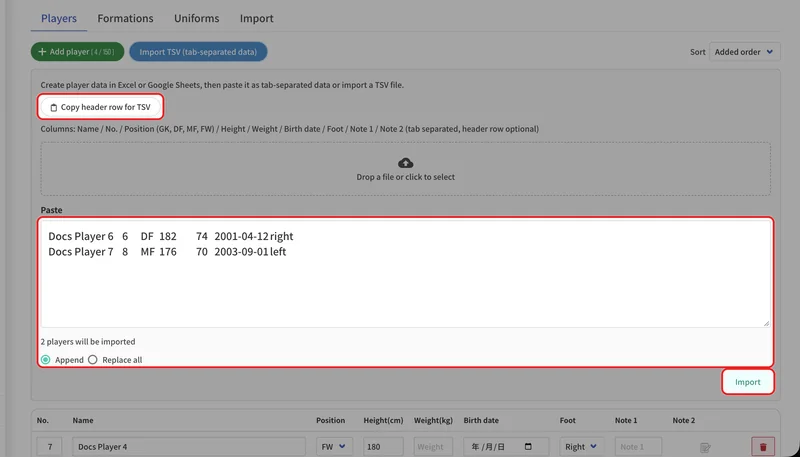800x457 pixels.
Task: Click the red trash delete icon for Docs Player 4
Action: click(x=763, y=447)
